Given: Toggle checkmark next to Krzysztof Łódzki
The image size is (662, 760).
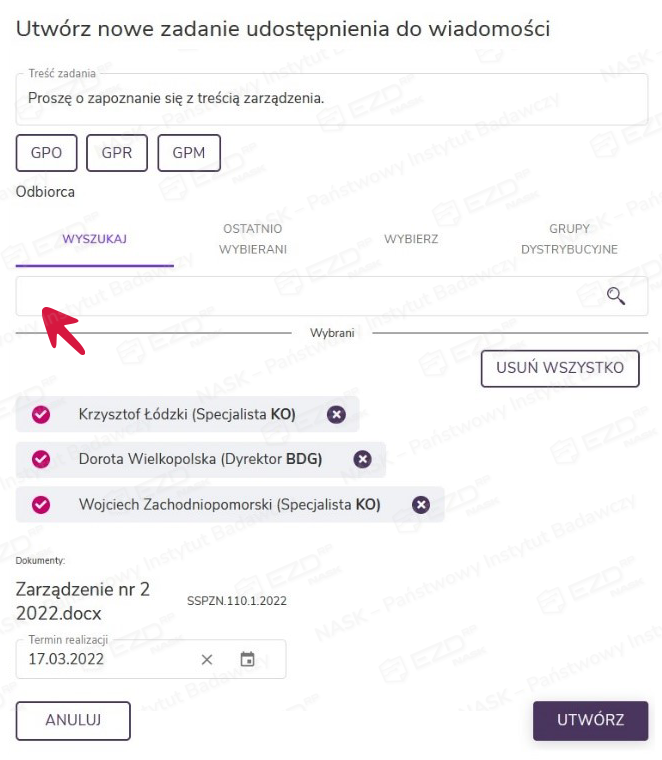Looking at the screenshot, I should tap(41, 414).
